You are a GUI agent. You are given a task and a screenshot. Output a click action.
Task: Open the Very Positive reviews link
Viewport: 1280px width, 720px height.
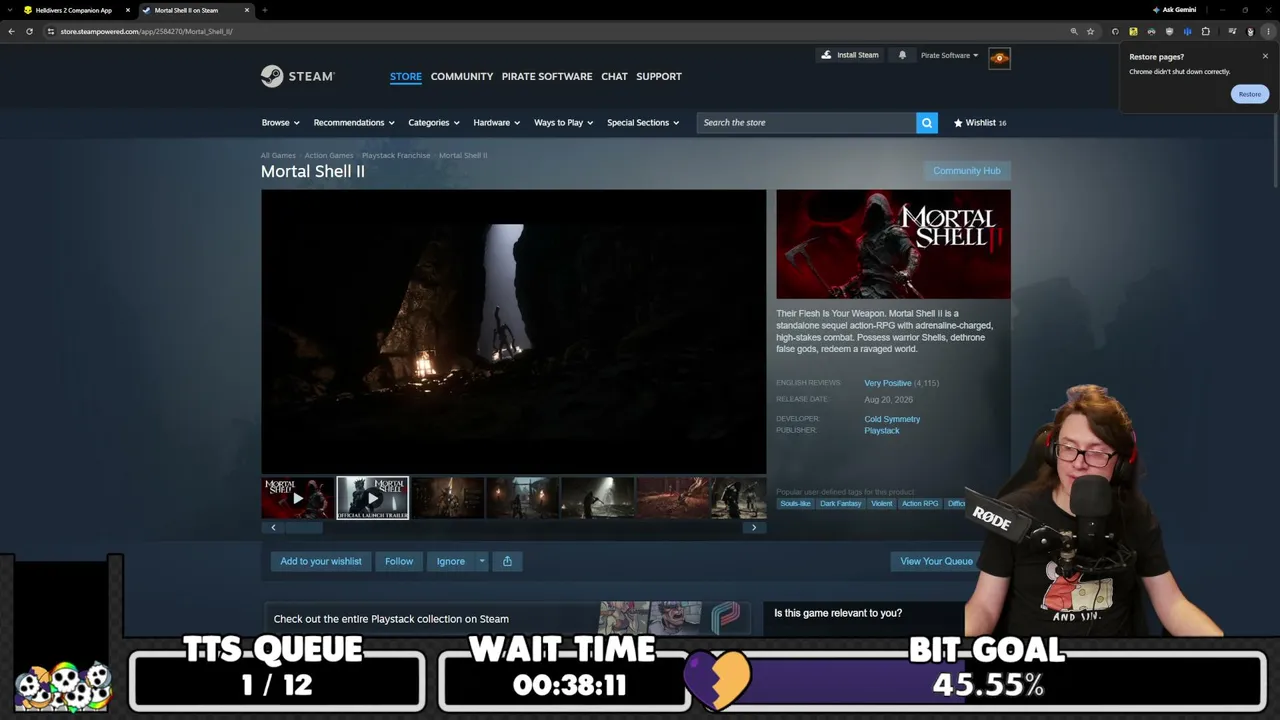[888, 383]
